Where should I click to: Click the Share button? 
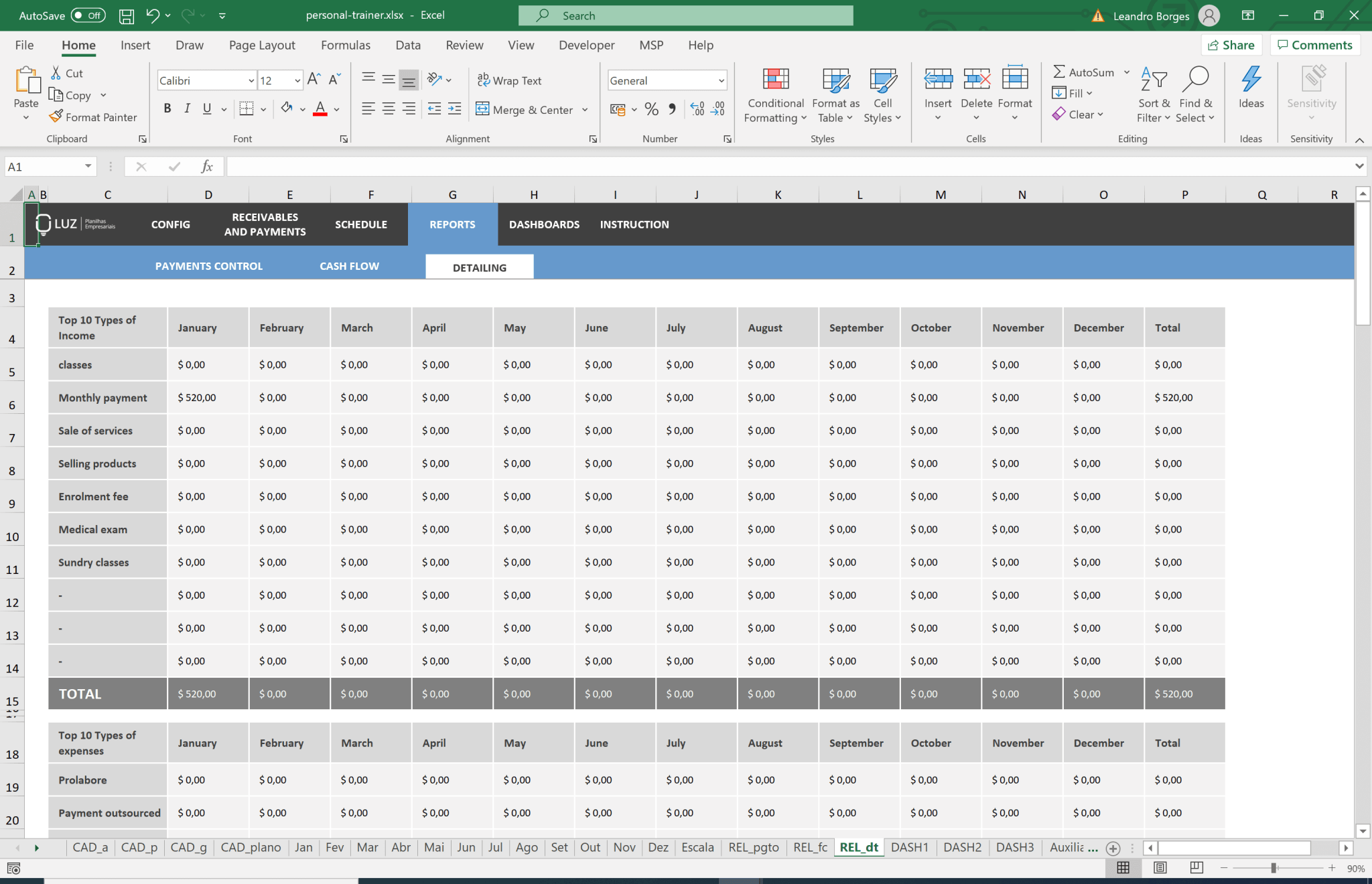[x=1231, y=45]
